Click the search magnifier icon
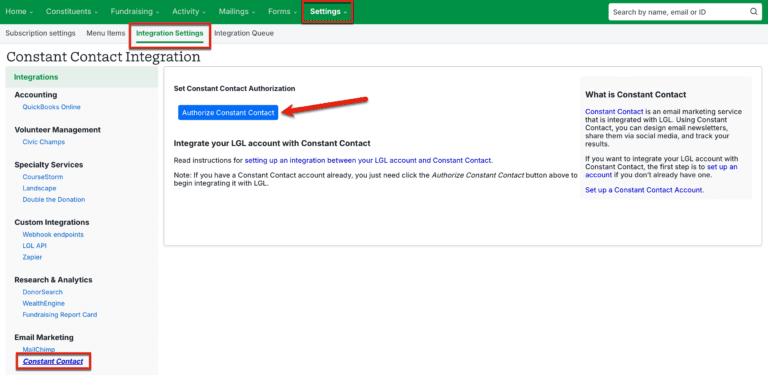The width and height of the screenshot is (768, 375). 753,12
